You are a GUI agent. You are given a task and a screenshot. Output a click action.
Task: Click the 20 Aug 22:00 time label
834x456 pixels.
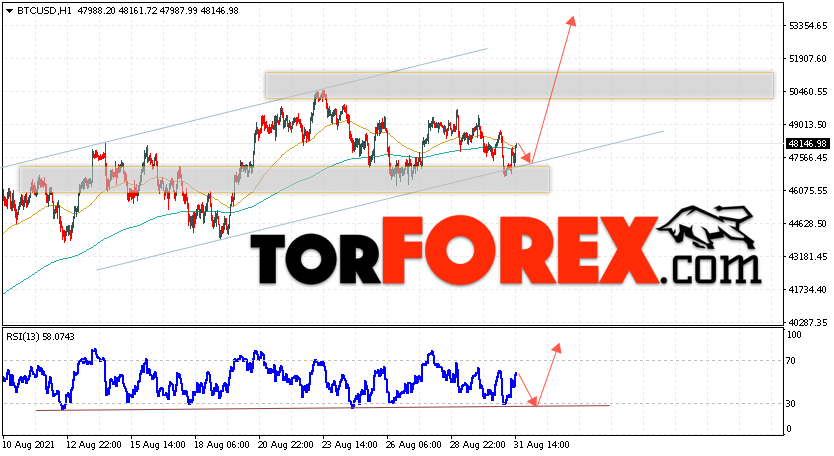click(x=286, y=445)
